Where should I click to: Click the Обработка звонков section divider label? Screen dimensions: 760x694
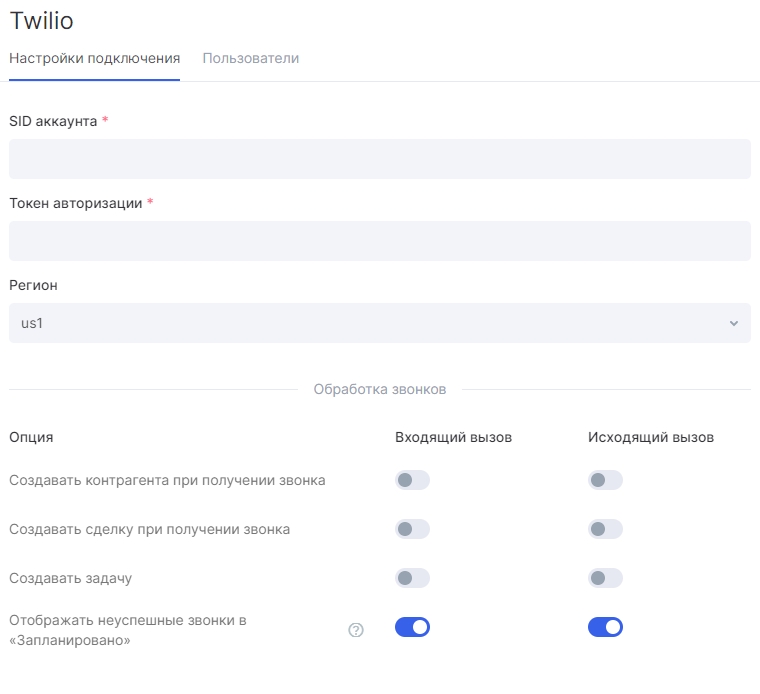pyautogui.click(x=380, y=389)
